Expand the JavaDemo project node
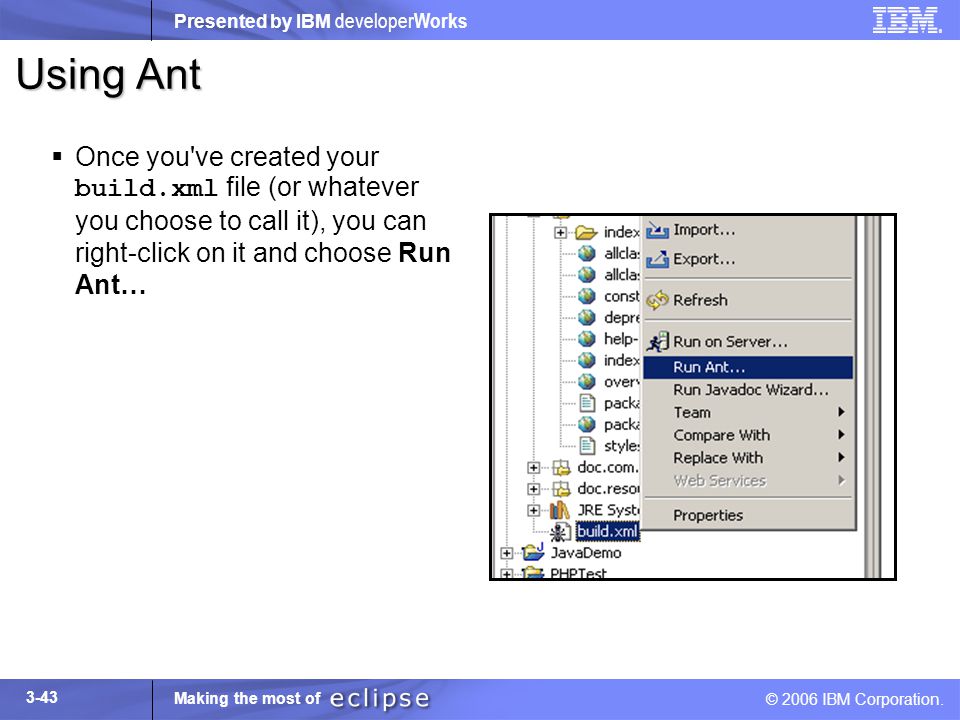This screenshot has width=960, height=720. pos(506,553)
